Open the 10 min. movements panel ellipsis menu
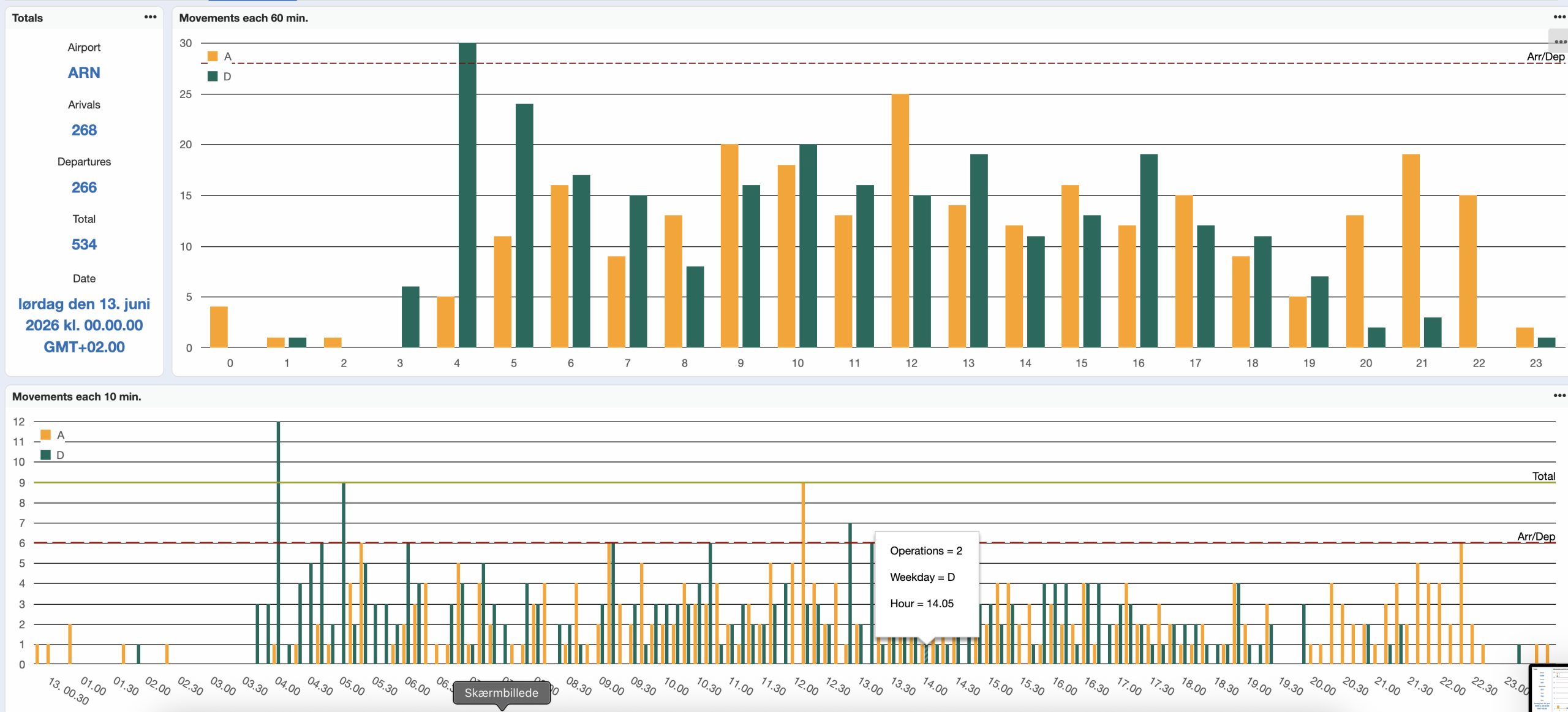The image size is (1568, 712). (x=1559, y=396)
